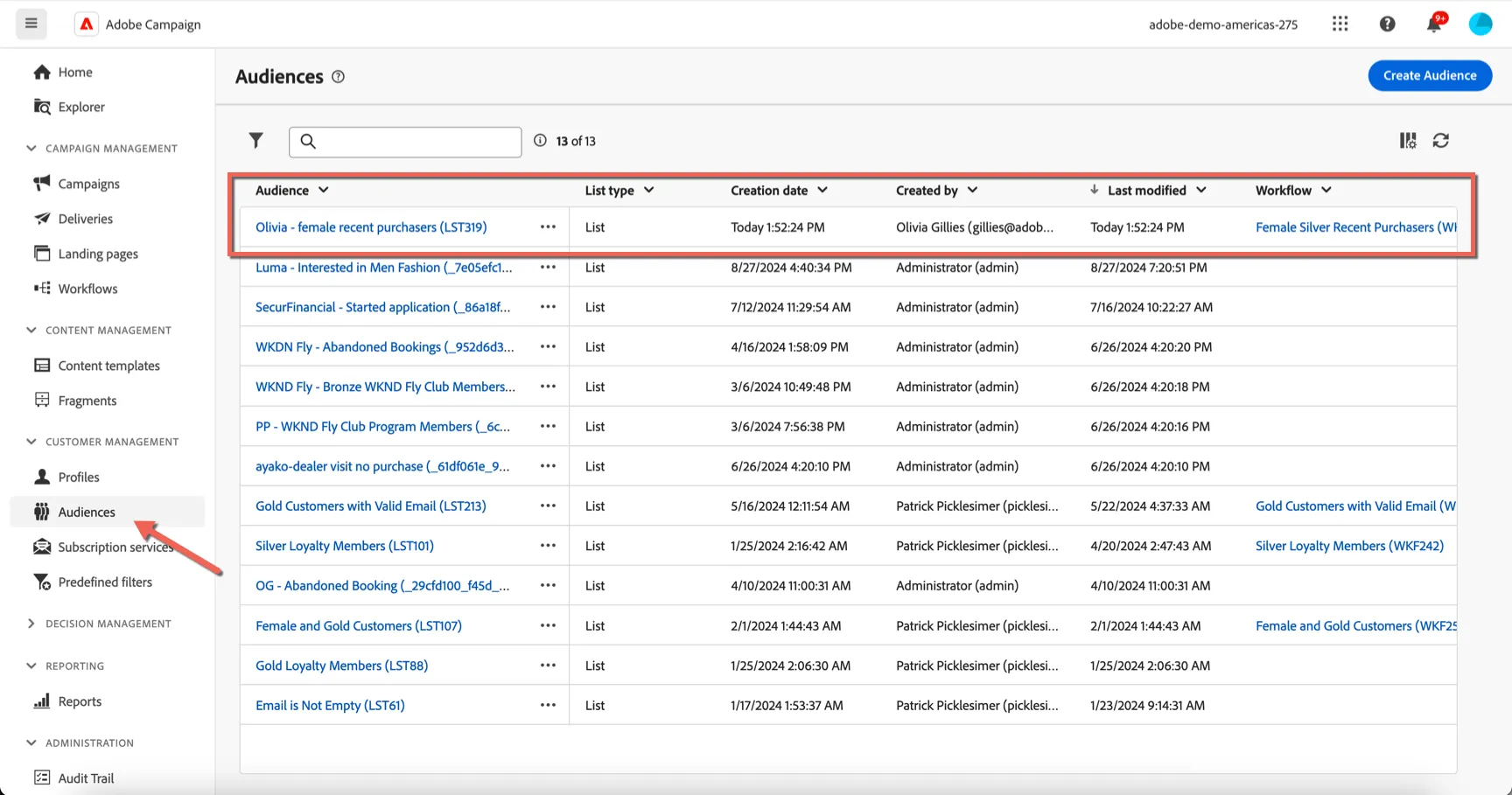This screenshot has height=795, width=1512.
Task: Collapse the Content Management section
Action: click(x=31, y=331)
